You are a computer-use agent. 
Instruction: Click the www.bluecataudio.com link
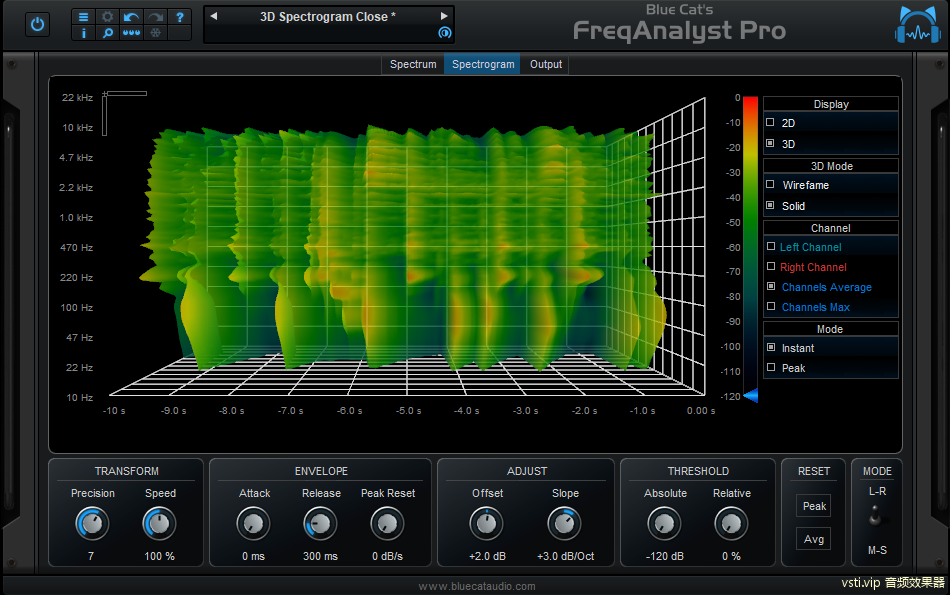(477, 587)
